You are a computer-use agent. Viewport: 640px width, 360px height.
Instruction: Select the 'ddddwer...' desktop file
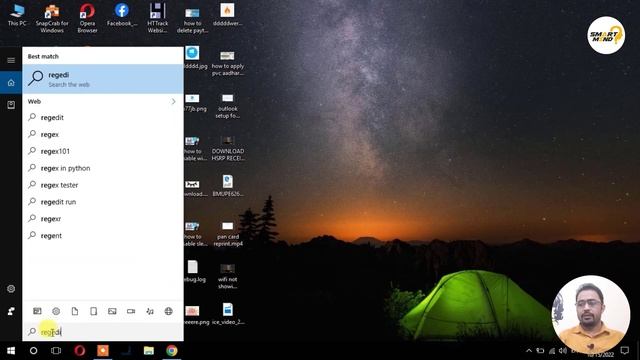coord(227,16)
